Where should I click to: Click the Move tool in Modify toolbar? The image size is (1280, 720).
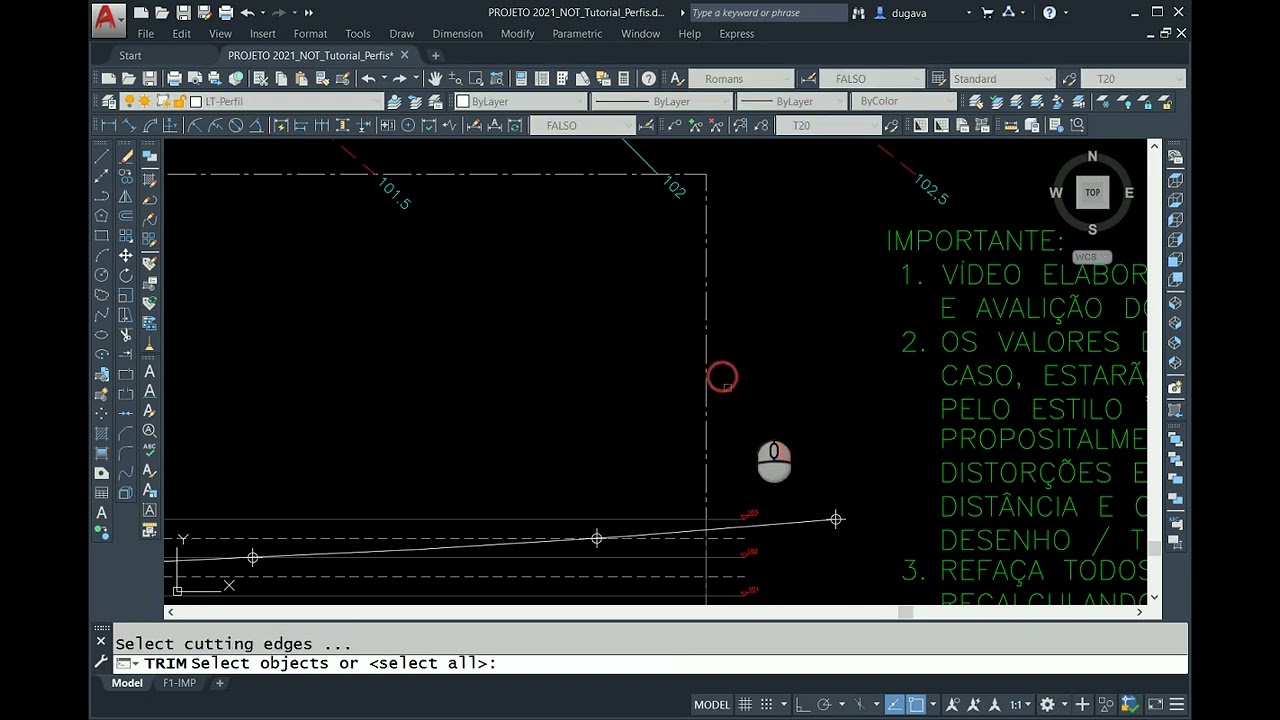(126, 255)
